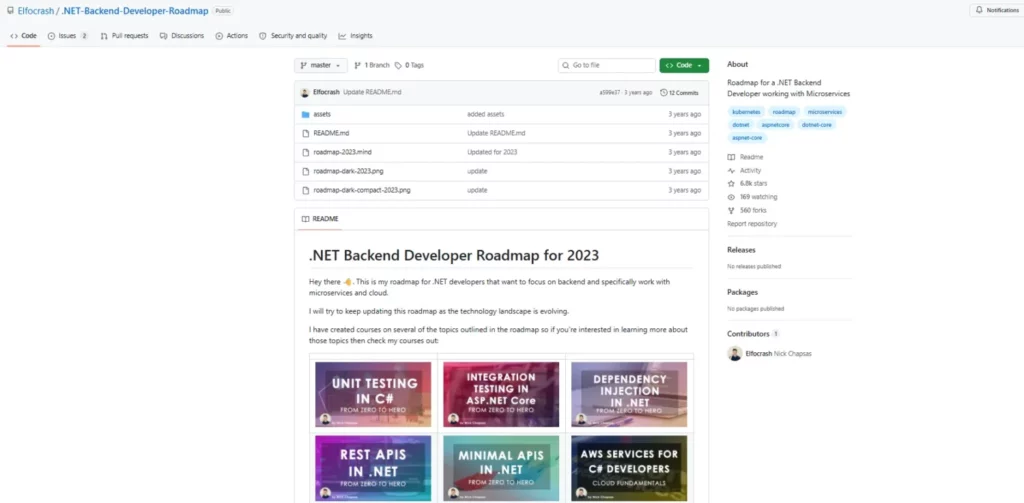Switch to the Pull requests tab
The height and width of the screenshot is (503, 1024).
pyautogui.click(x=124, y=36)
